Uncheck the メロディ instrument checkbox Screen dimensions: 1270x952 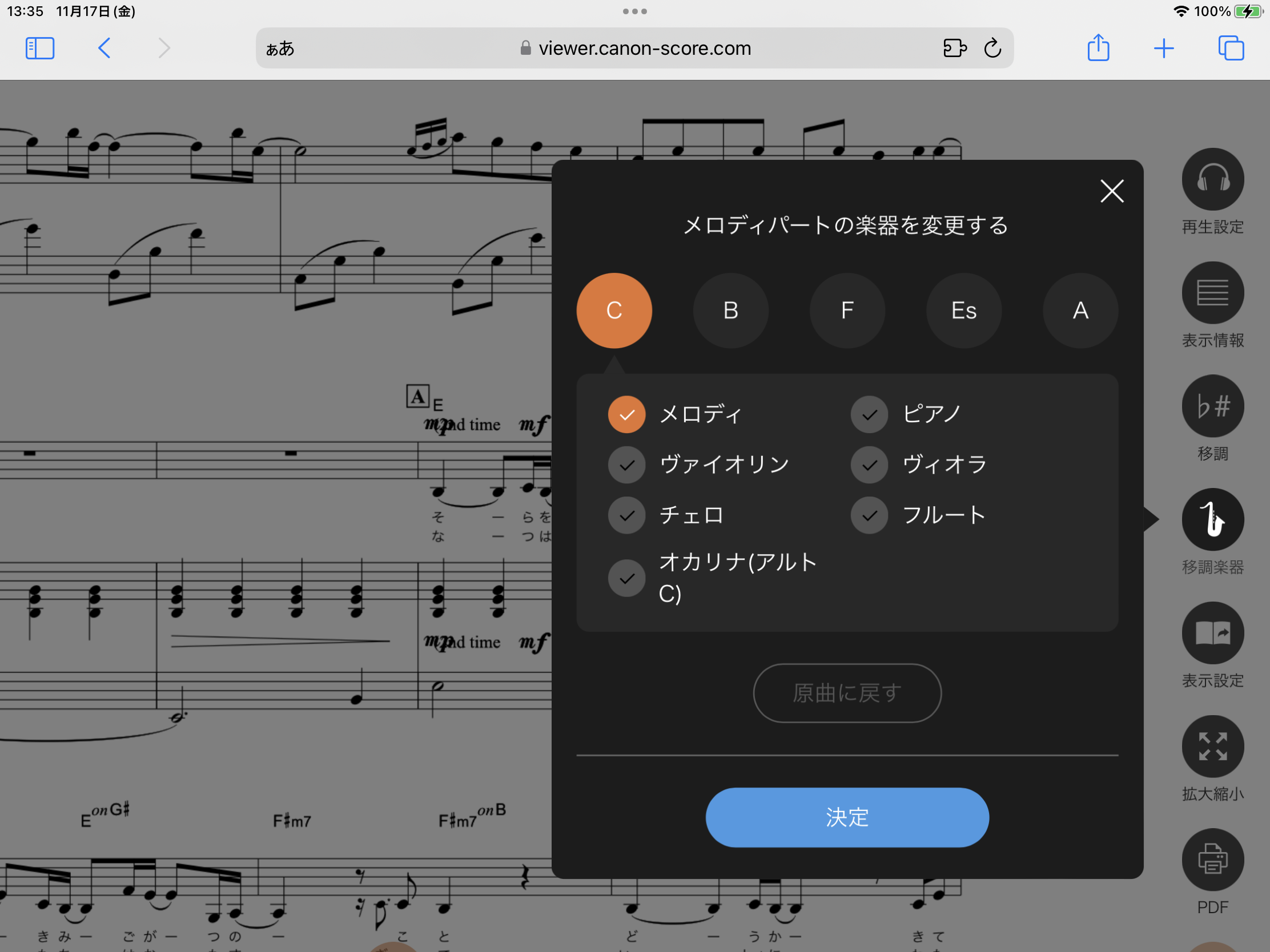(x=626, y=414)
